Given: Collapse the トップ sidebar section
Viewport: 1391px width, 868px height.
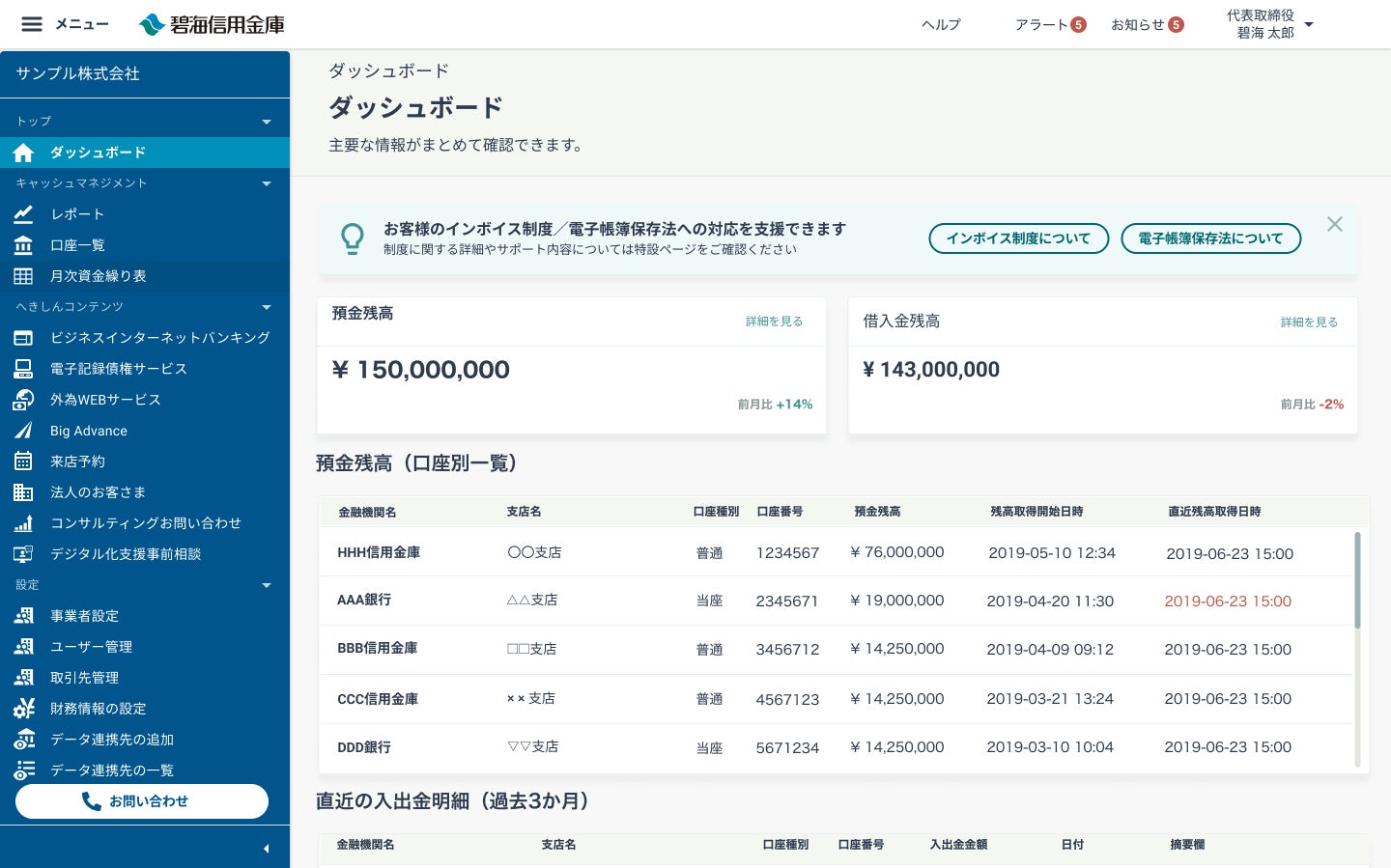Looking at the screenshot, I should pos(267,122).
